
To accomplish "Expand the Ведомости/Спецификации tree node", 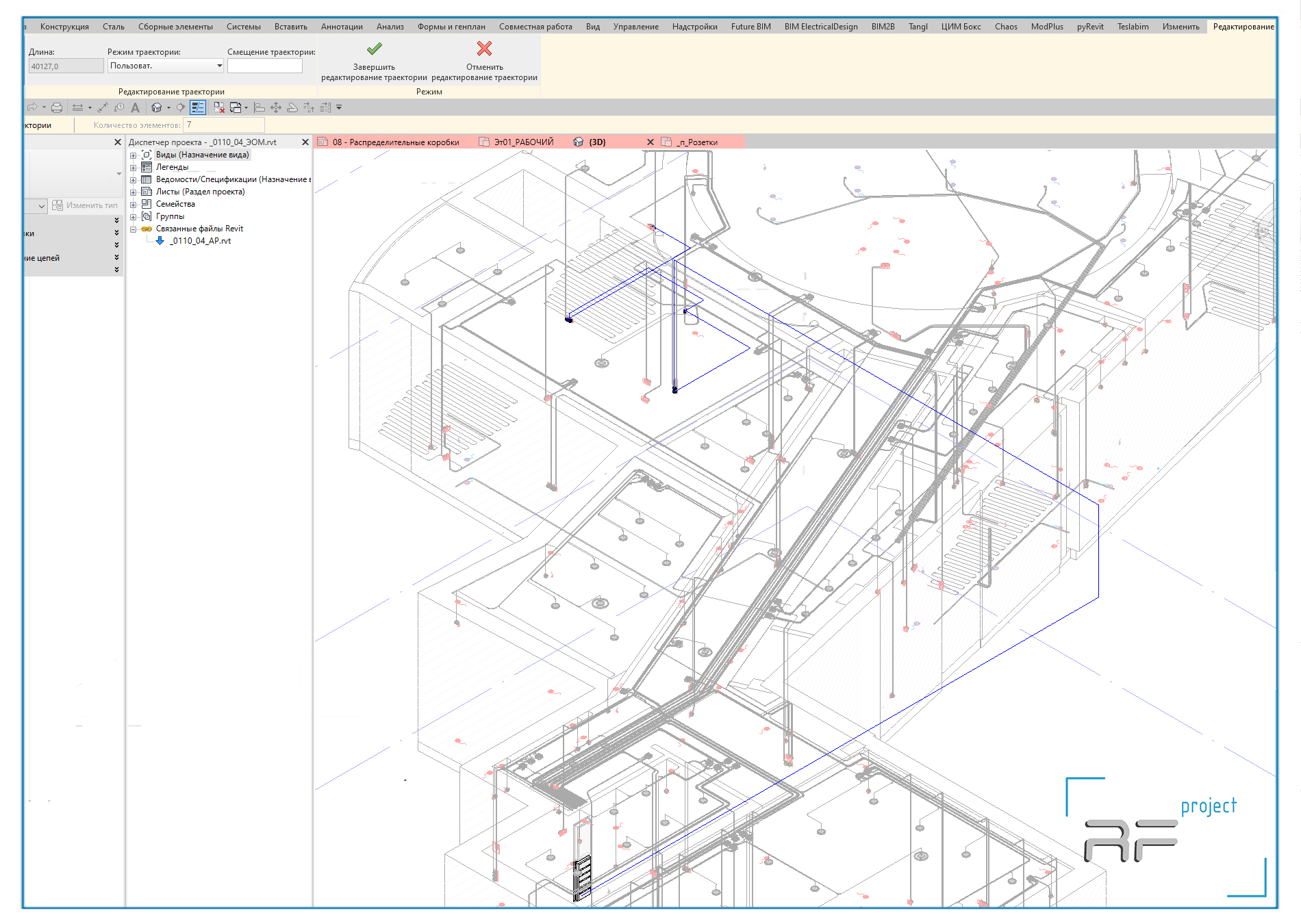I will [134, 180].
